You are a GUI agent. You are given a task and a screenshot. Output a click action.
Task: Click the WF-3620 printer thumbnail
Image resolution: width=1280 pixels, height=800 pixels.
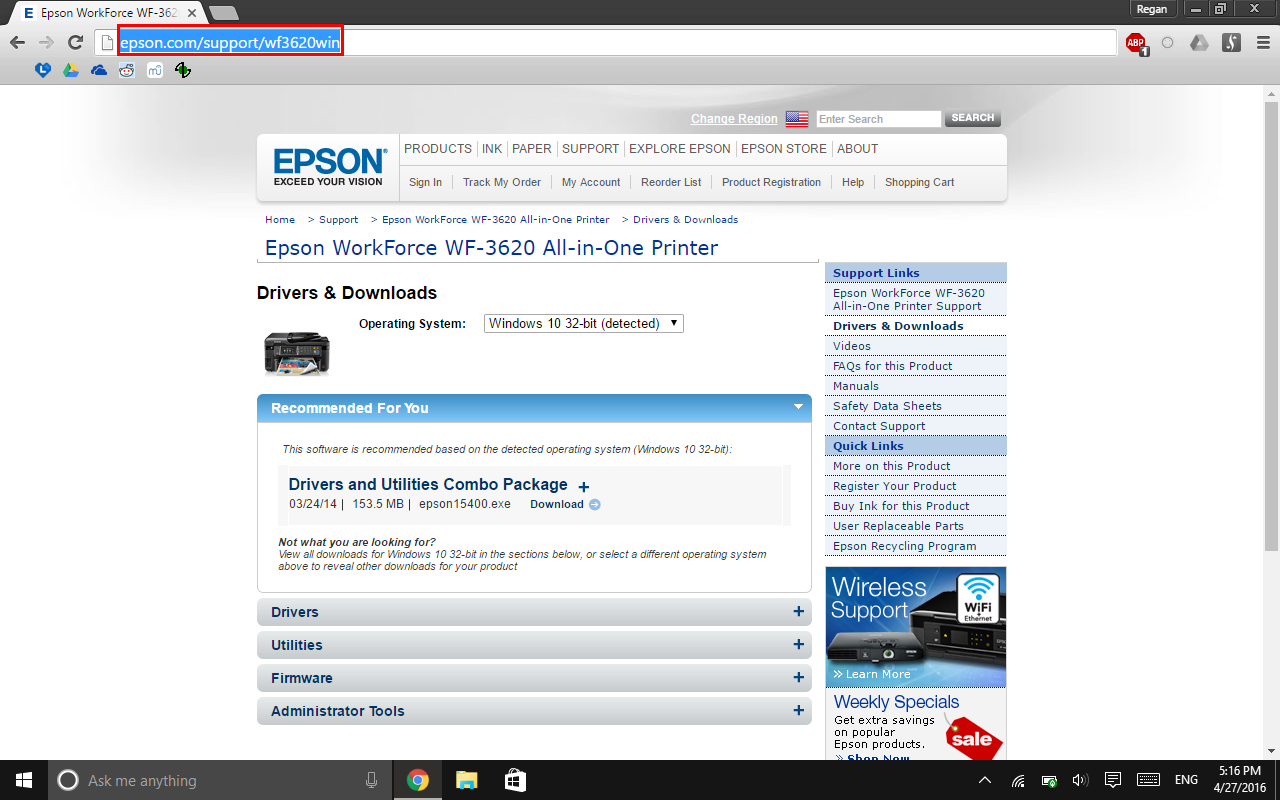(x=297, y=353)
